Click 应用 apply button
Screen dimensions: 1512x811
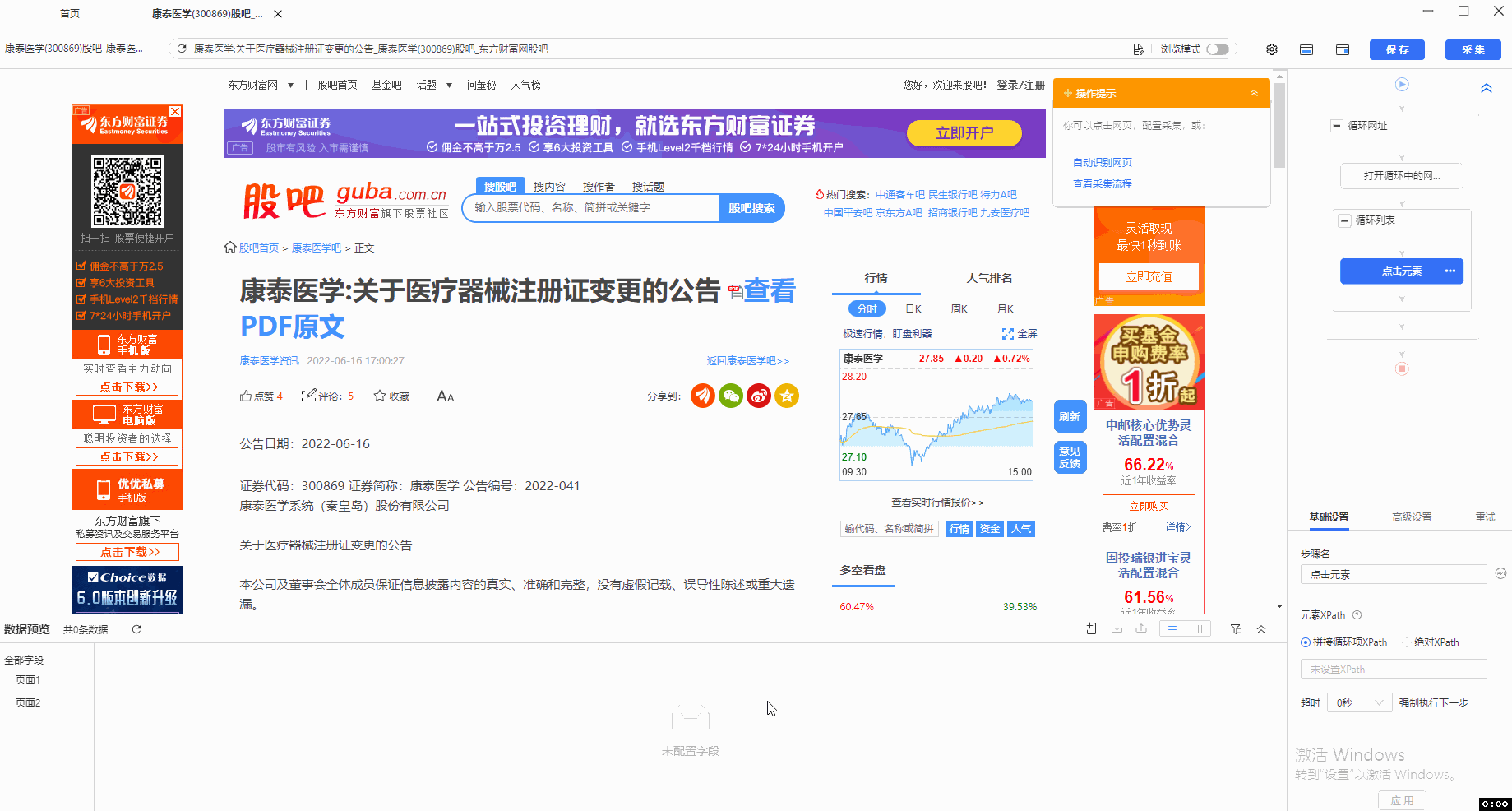coord(1402,800)
